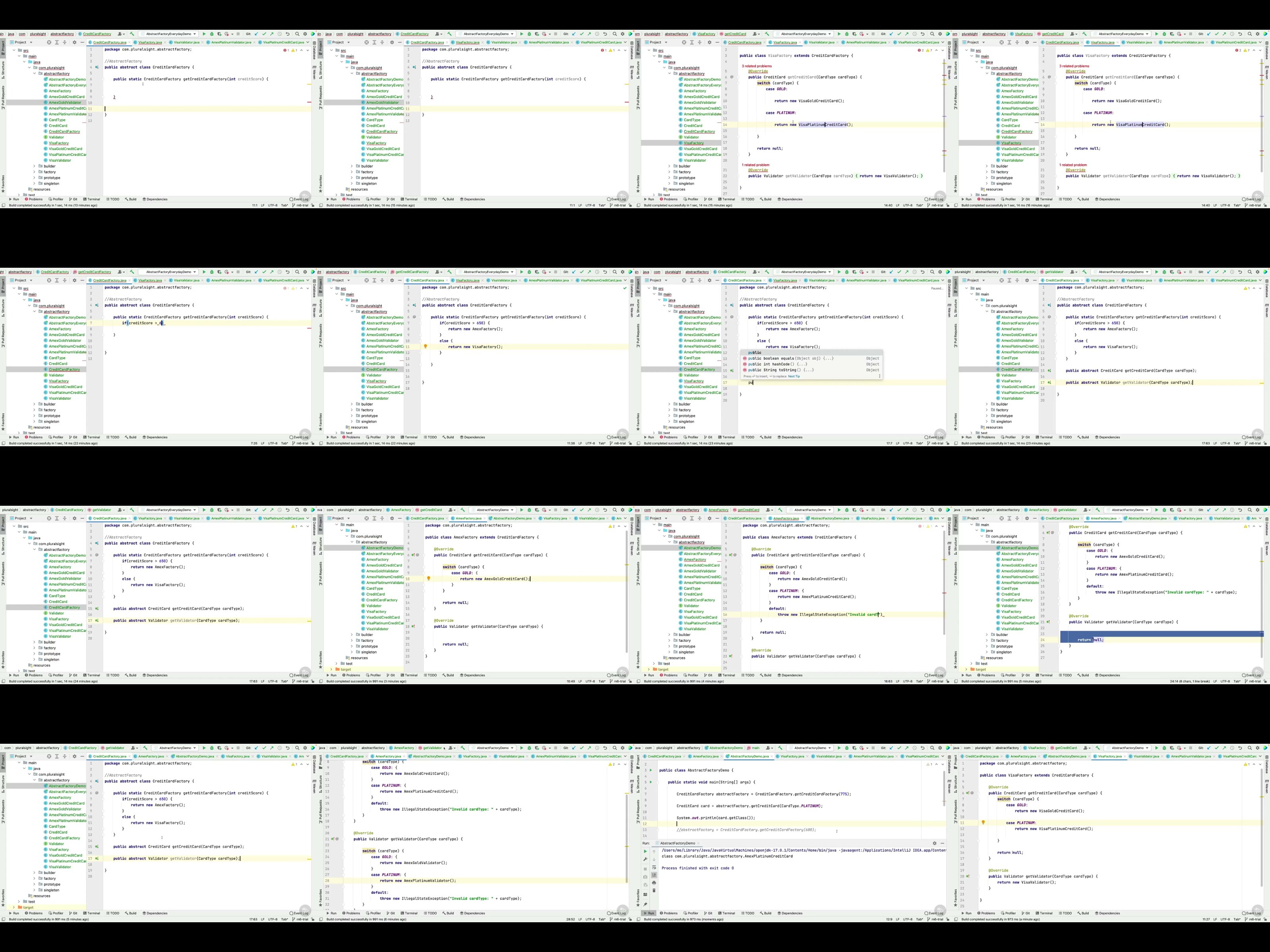Viewport: 1270px width, 952px height.
Task: Rerun AbstractFactoryDemo with Run panel's green arrow
Action: coord(645,852)
